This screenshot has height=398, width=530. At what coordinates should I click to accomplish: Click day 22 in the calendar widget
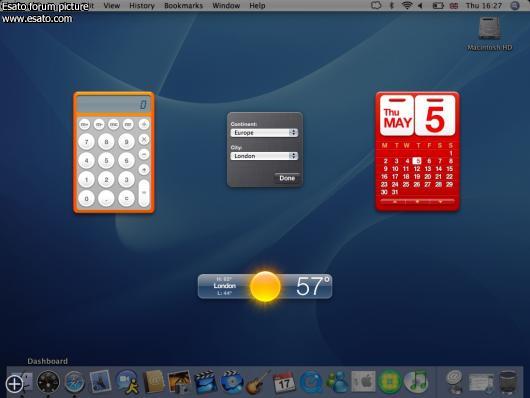(449, 177)
